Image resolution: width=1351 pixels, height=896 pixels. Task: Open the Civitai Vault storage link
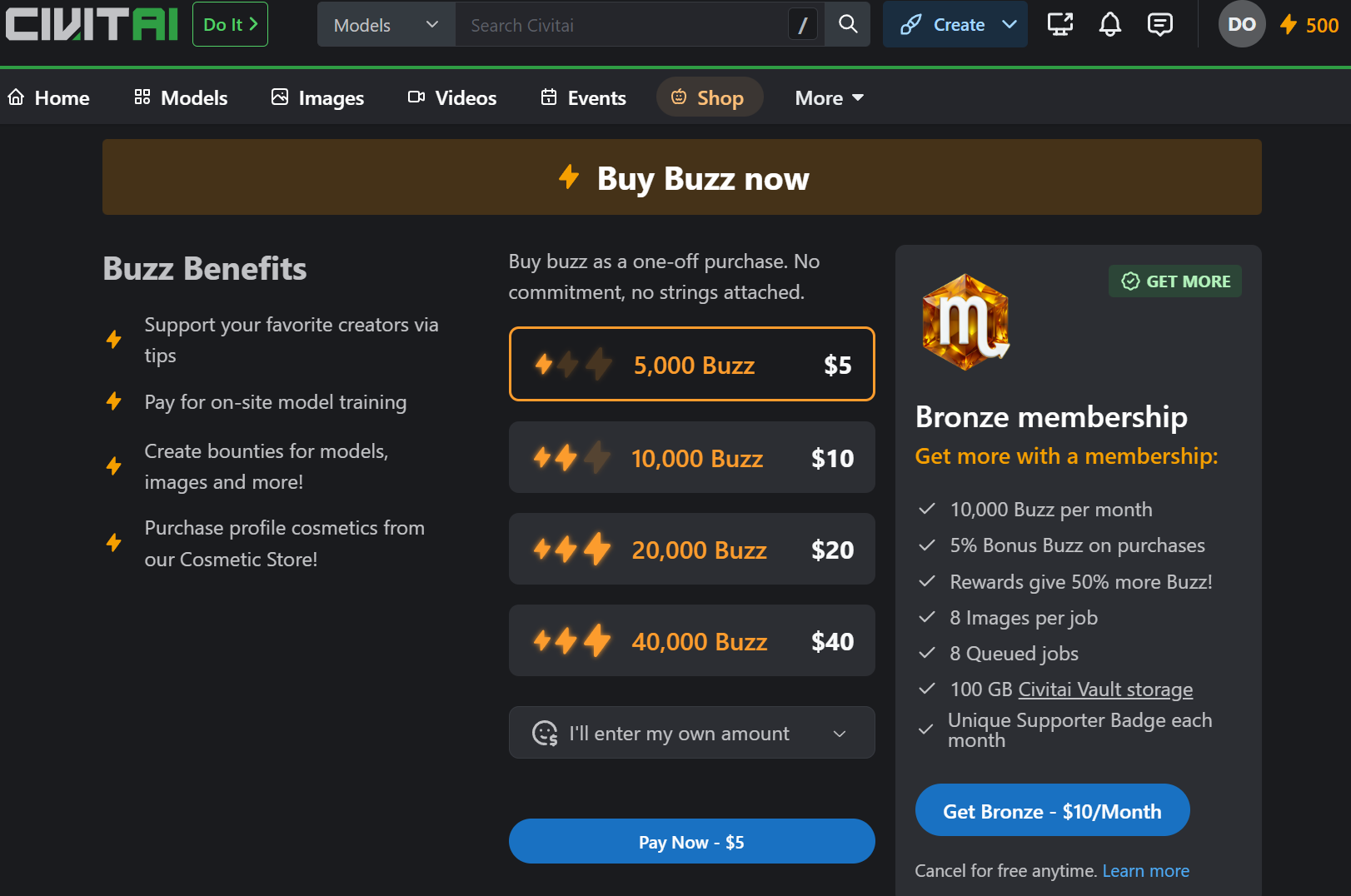click(x=1105, y=689)
